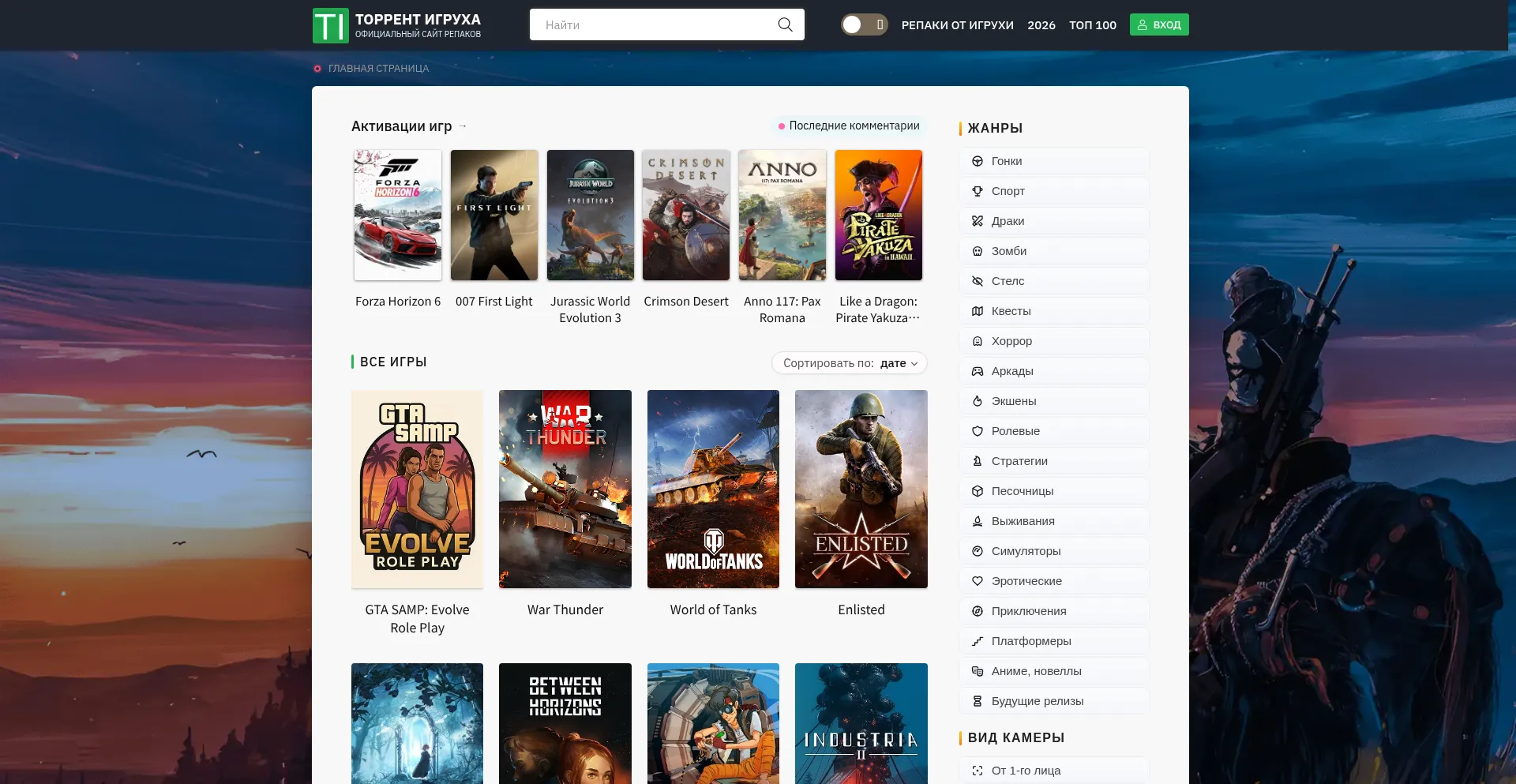Click the TI site logo icon
This screenshot has width=1516, height=784.
click(330, 25)
